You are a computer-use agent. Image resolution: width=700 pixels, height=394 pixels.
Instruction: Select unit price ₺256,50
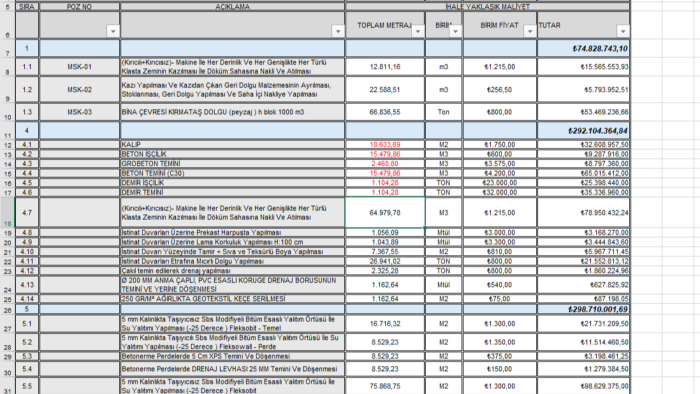point(500,90)
